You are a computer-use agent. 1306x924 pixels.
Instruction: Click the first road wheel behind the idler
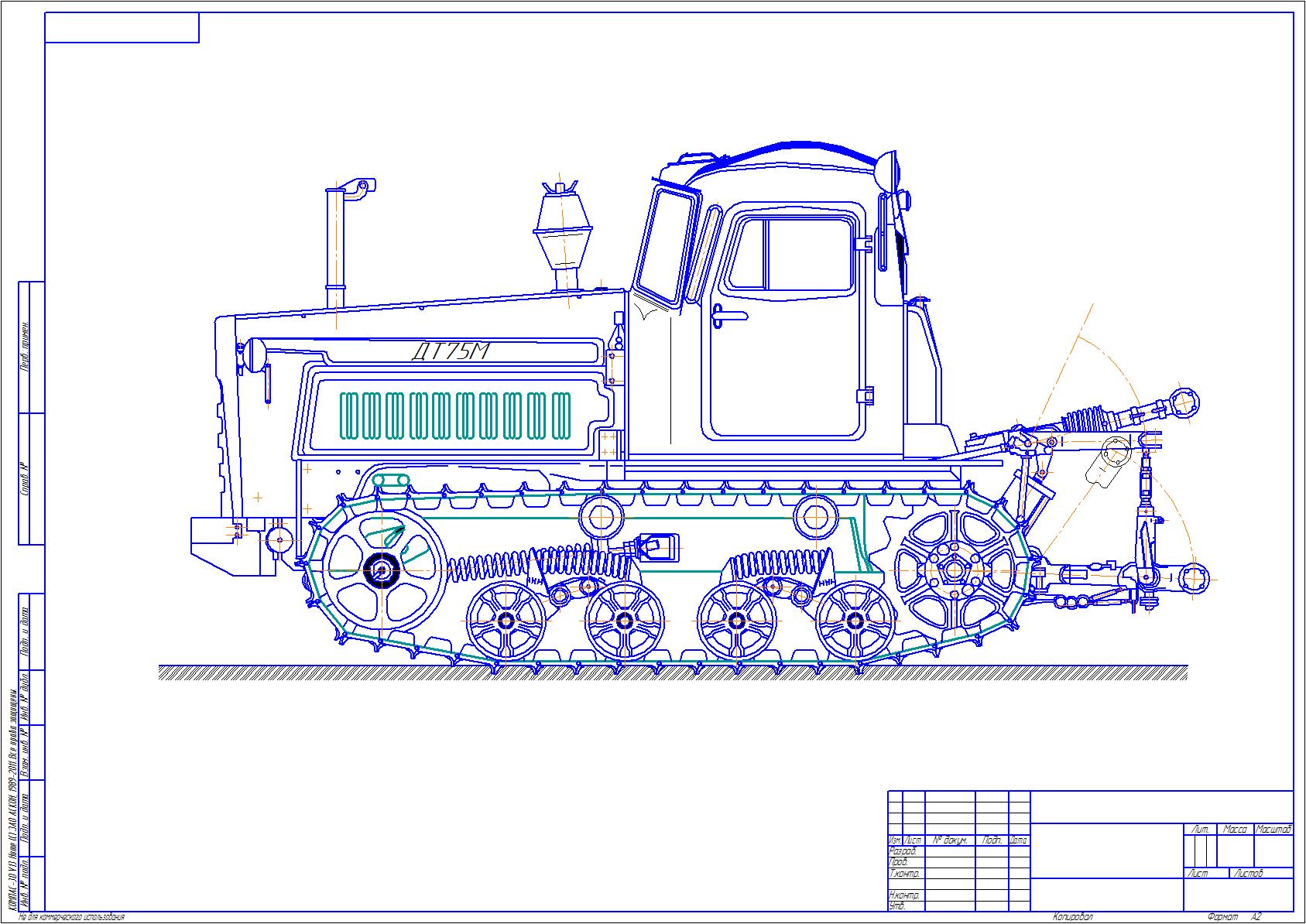click(x=506, y=620)
